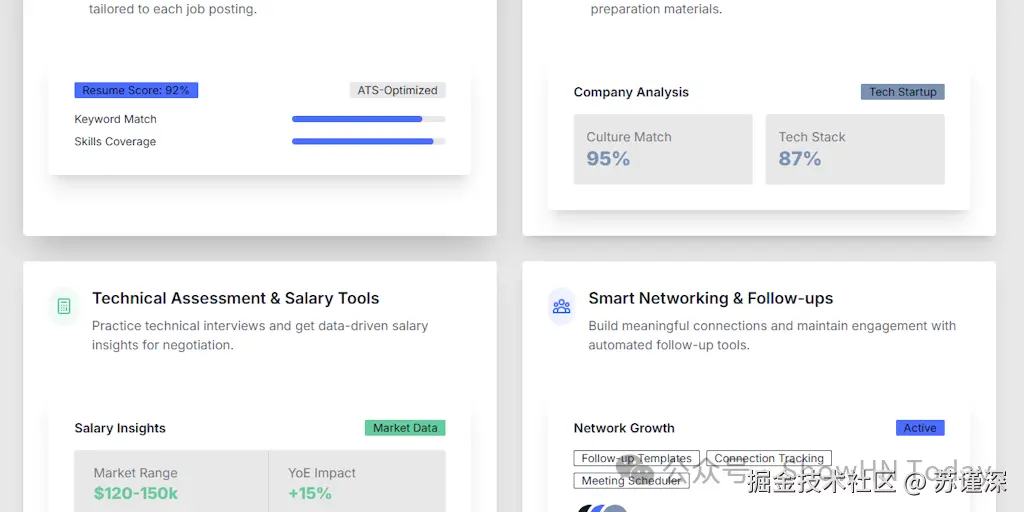This screenshot has height=512, width=1024.
Task: Click the Smart Networking people icon
Action: (562, 306)
